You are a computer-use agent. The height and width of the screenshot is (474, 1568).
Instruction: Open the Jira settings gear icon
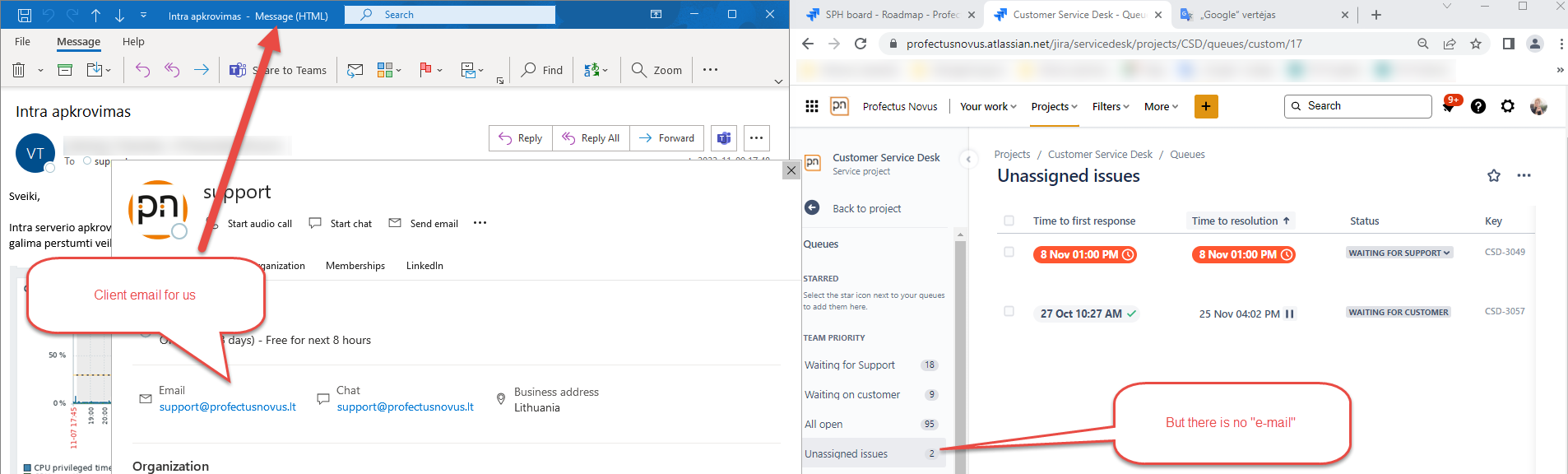point(1508,106)
